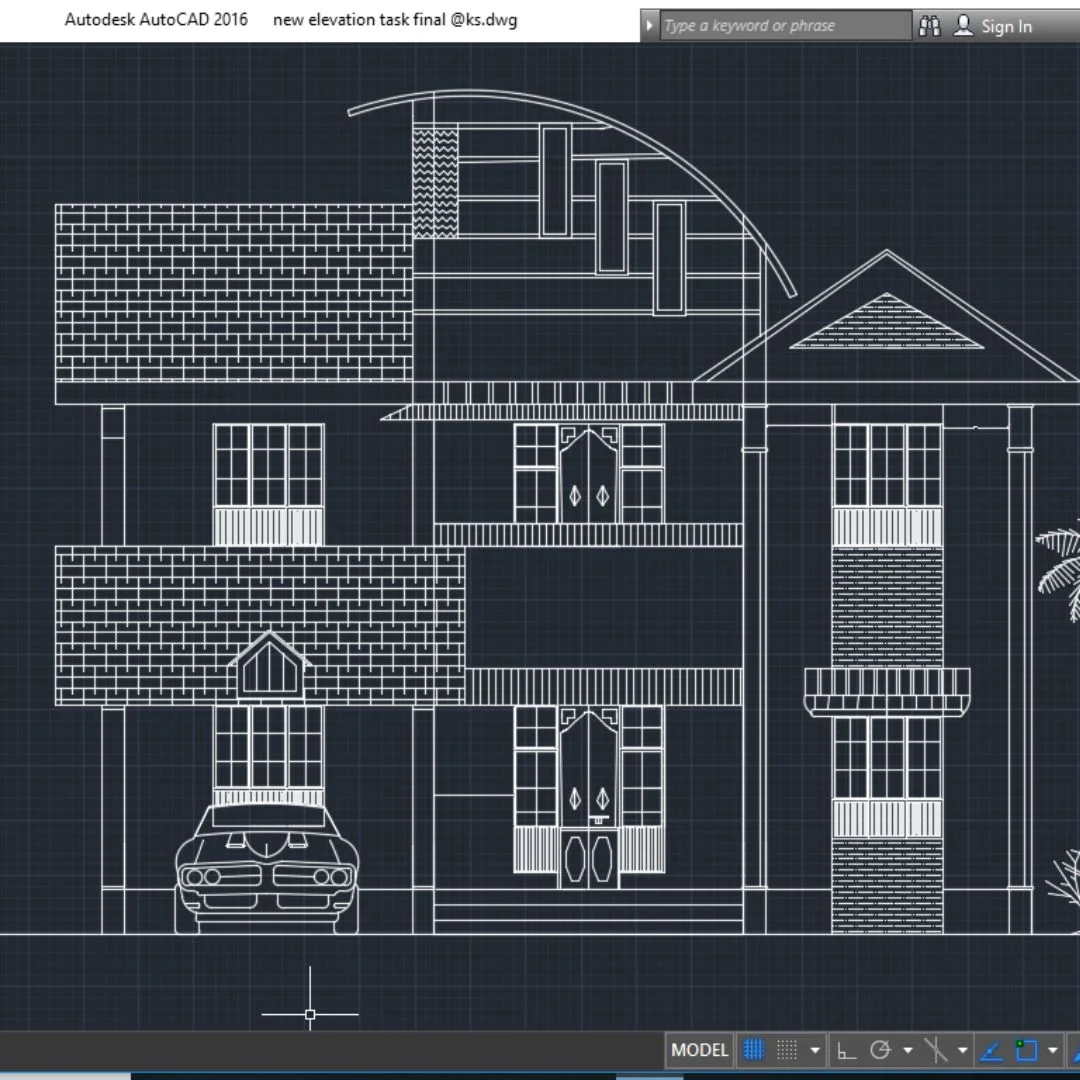Expand the isometric drafting plane dropdown
1080x1080 pixels.
tap(962, 1050)
